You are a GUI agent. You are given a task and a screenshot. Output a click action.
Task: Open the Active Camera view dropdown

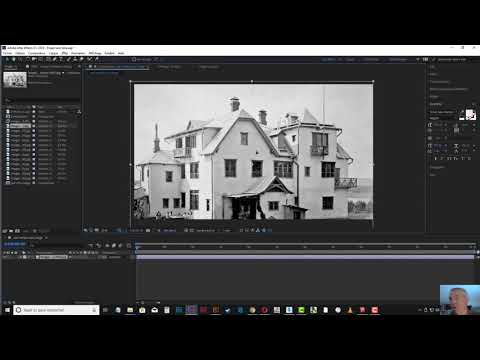click(205, 230)
